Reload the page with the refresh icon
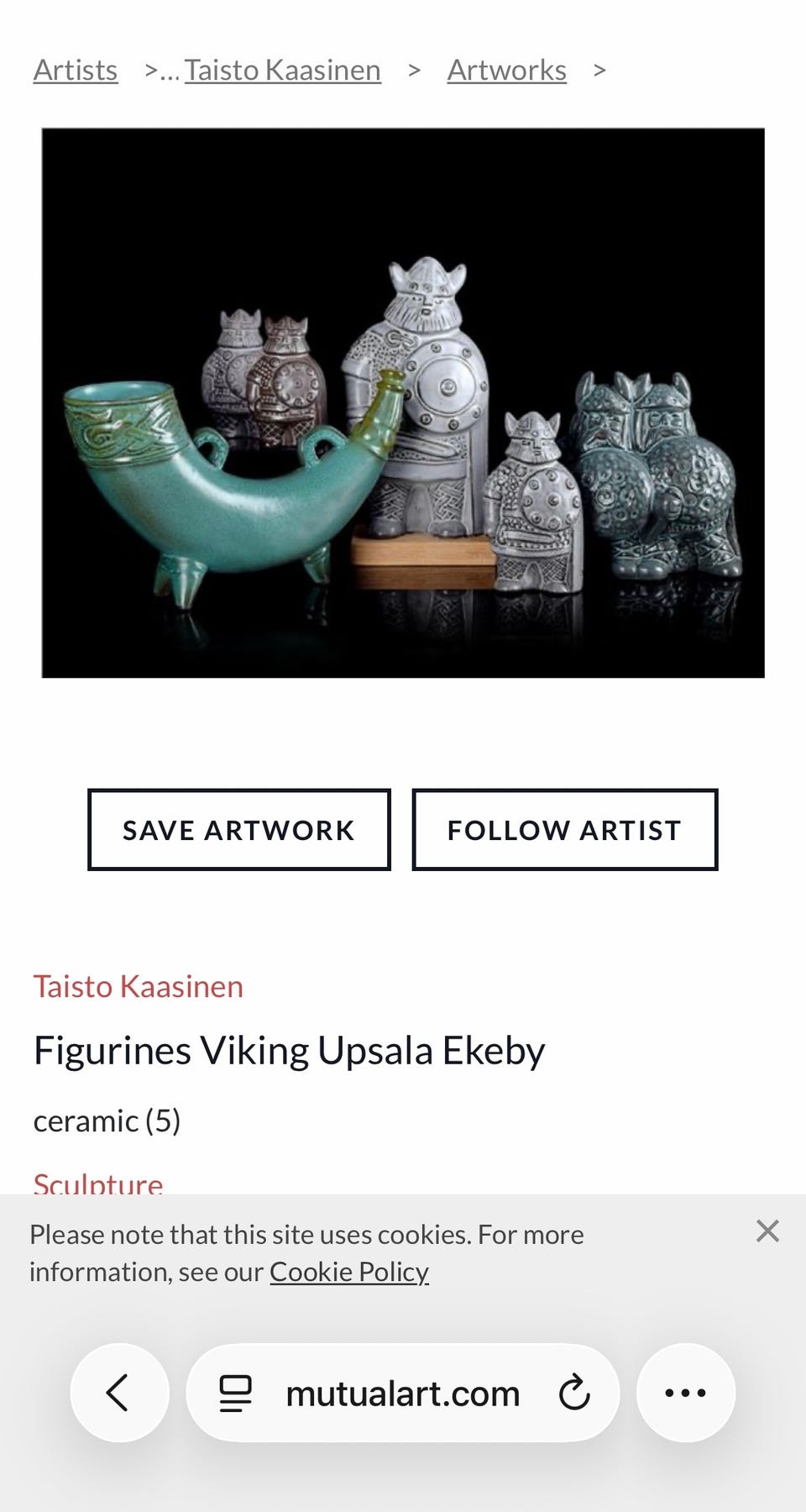Image resolution: width=806 pixels, height=1512 pixels. pyautogui.click(x=574, y=1393)
